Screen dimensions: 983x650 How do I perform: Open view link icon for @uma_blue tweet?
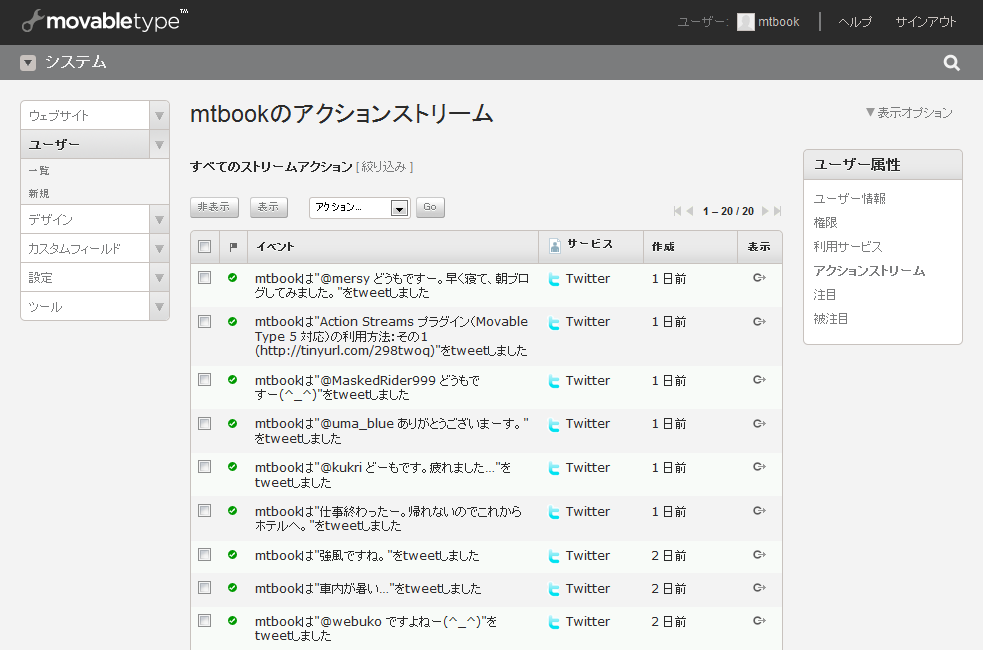[759, 424]
